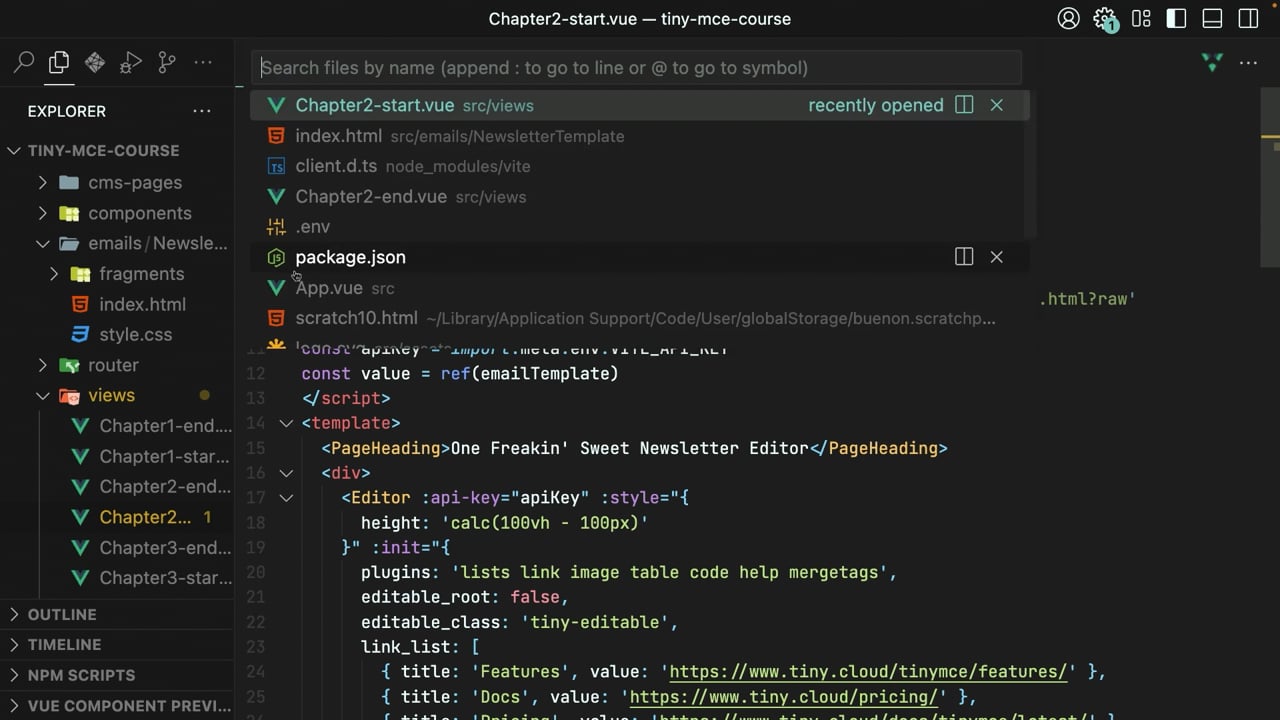1280x720 pixels.
Task: Pick the .env file result
Action: pos(639,227)
